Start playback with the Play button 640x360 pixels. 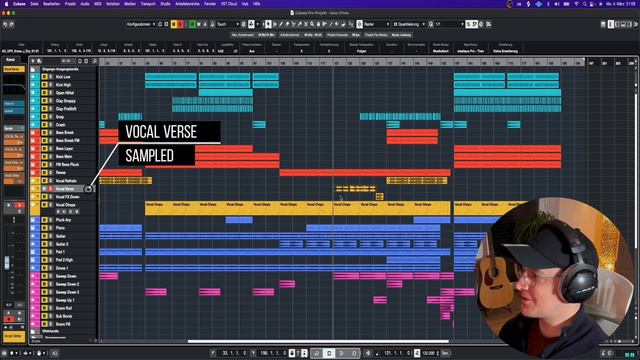[342, 353]
